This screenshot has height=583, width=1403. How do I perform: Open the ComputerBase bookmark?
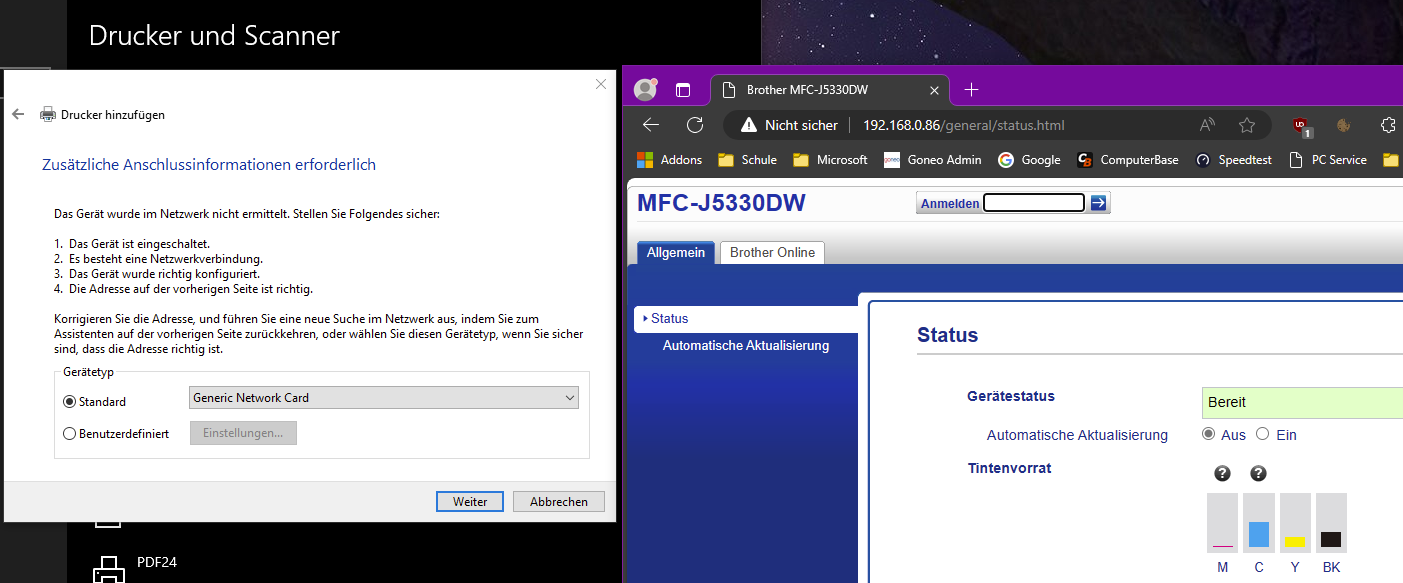coord(1127,160)
